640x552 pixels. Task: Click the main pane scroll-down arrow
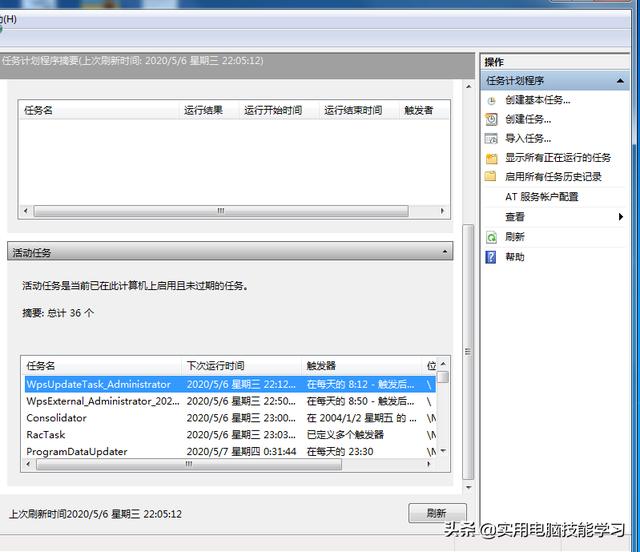pyautogui.click(x=468, y=487)
